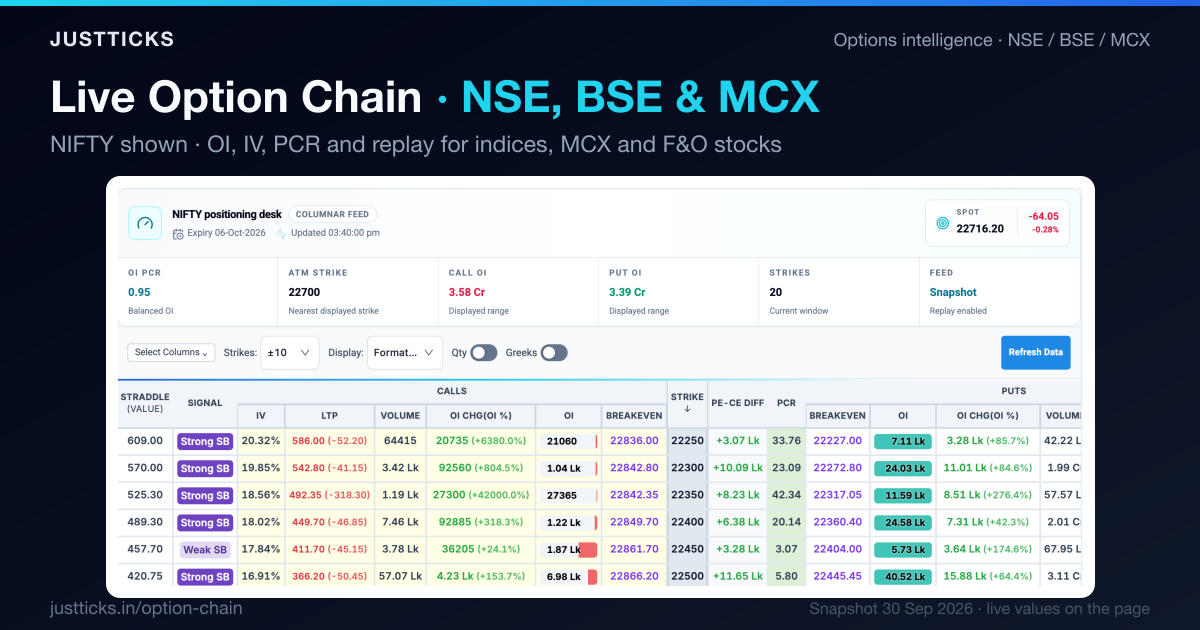Click the OI PCR value 0.95
Screen dimensions: 1200x630
(139, 293)
